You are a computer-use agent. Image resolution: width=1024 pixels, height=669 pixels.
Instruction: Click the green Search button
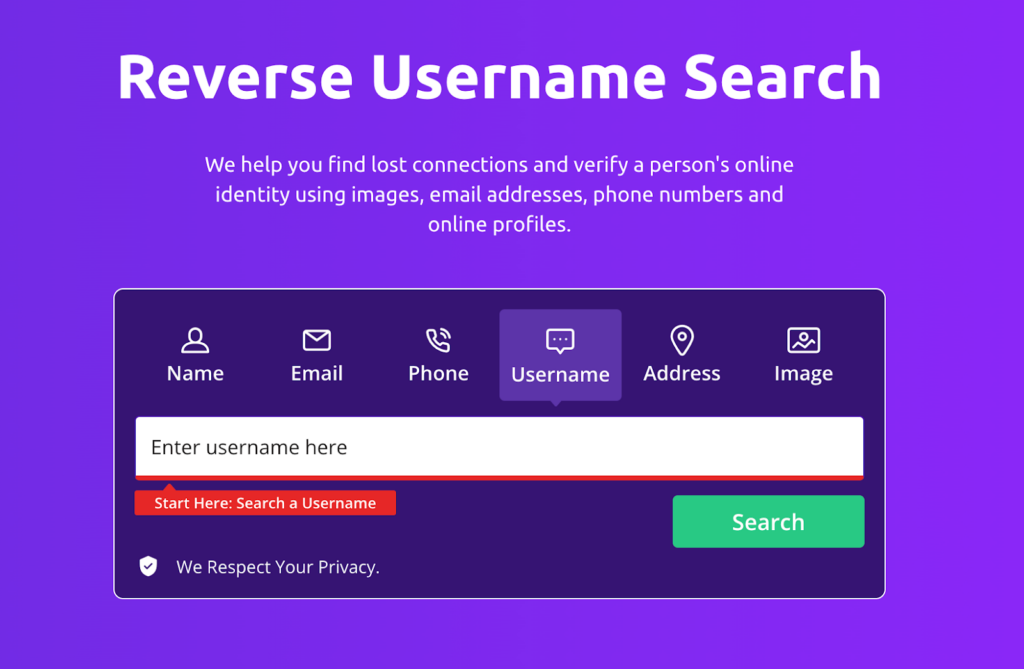(x=769, y=521)
